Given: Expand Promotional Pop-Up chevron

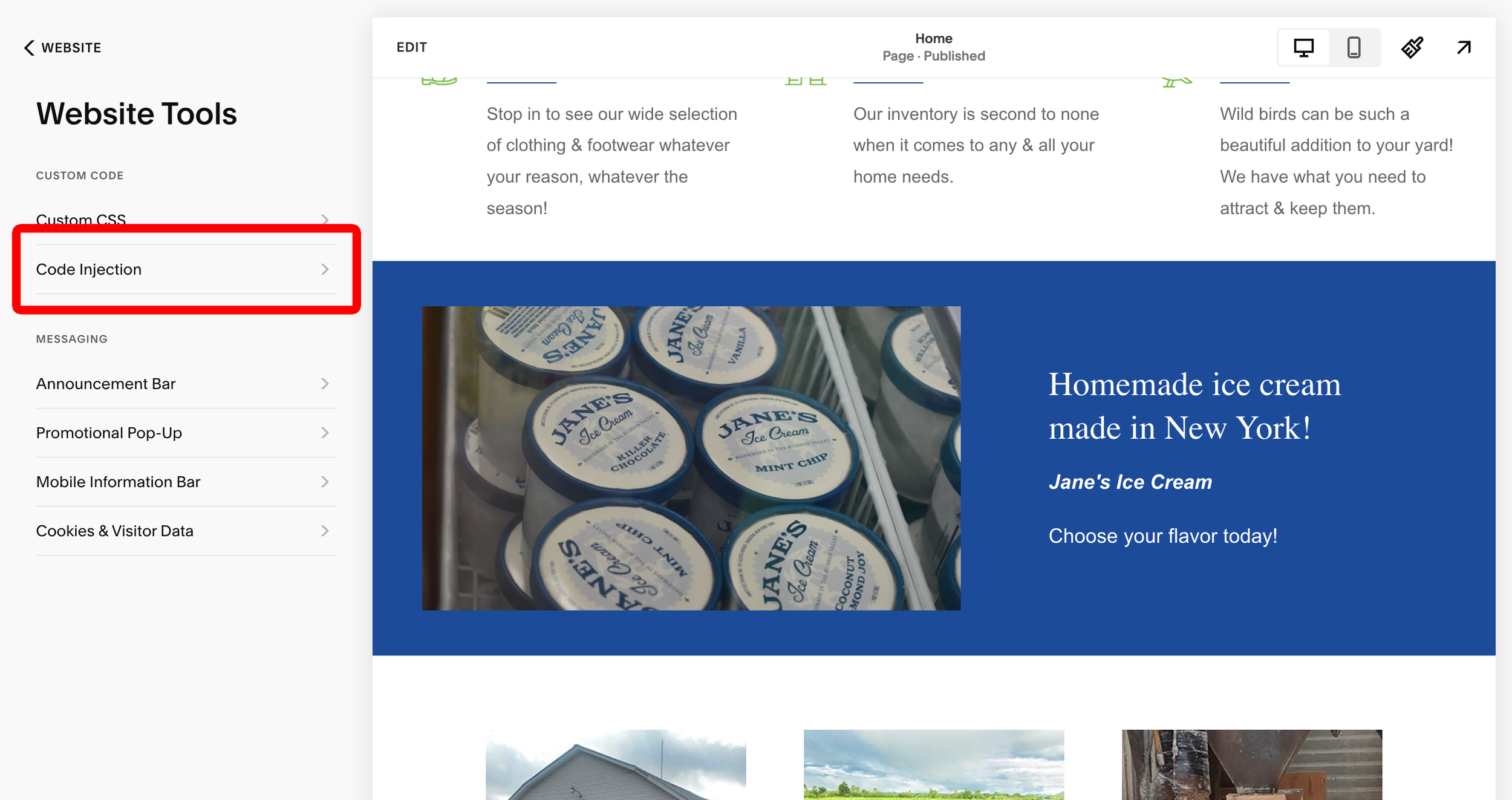Looking at the screenshot, I should click(x=325, y=433).
